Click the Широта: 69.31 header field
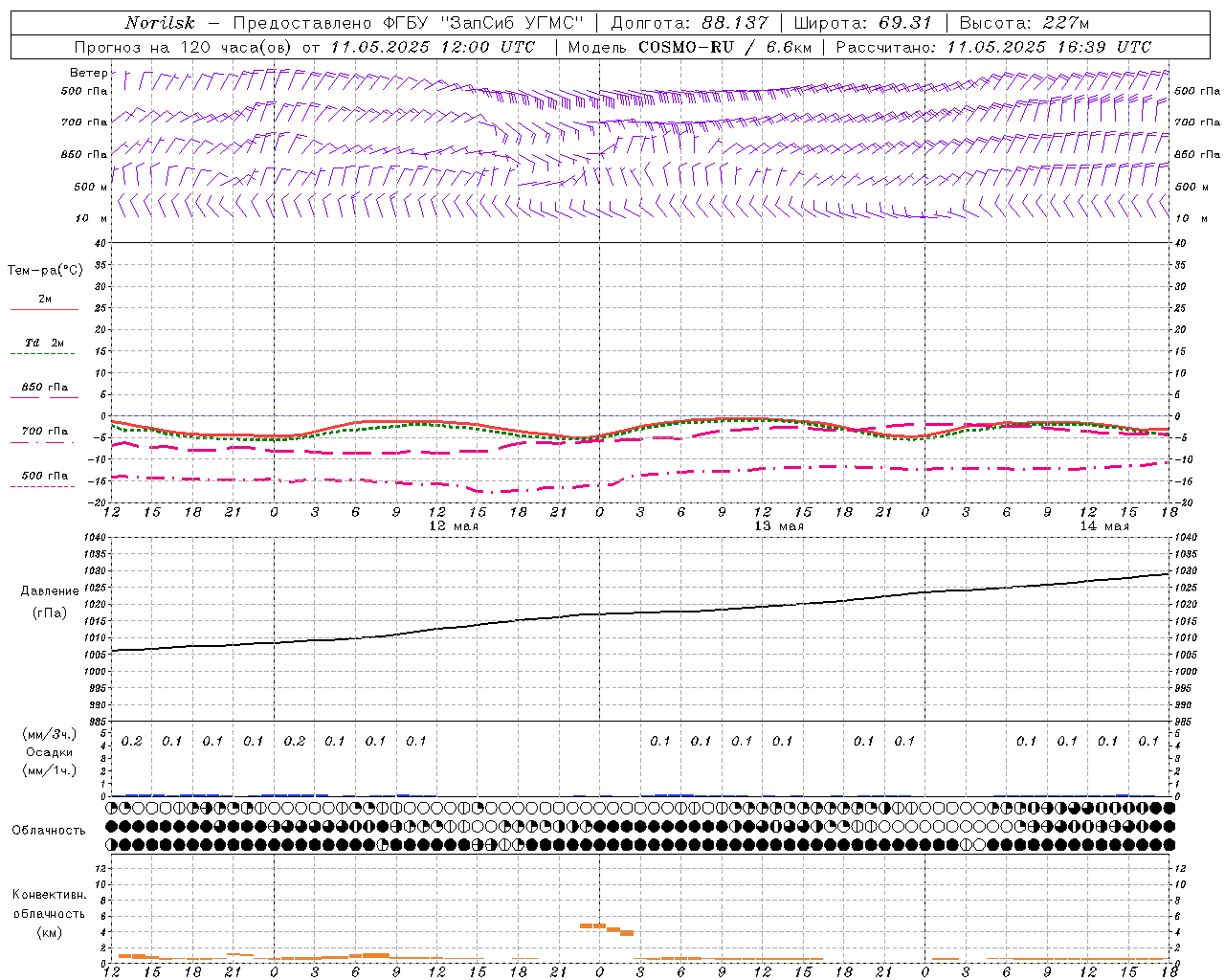The image size is (1225, 980). 863,23
